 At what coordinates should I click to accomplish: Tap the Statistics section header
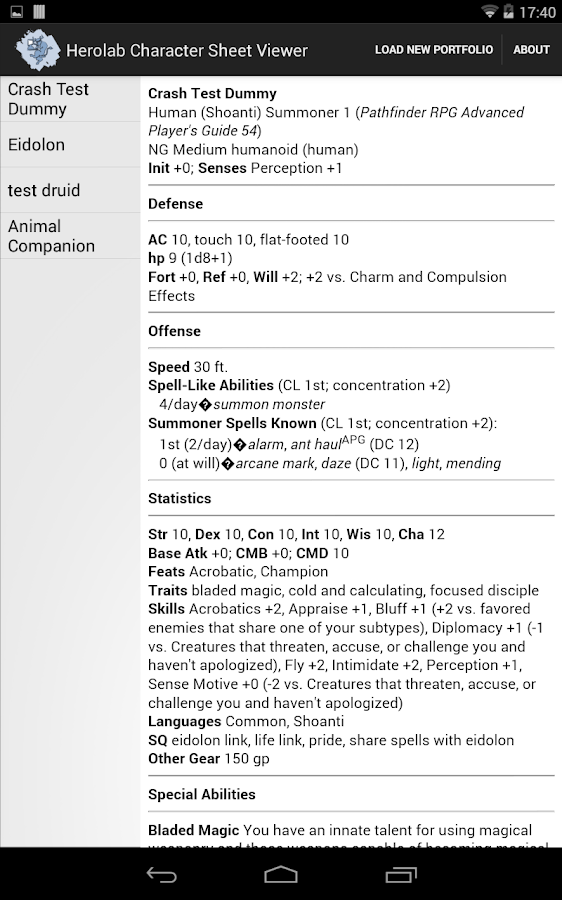pos(180,498)
